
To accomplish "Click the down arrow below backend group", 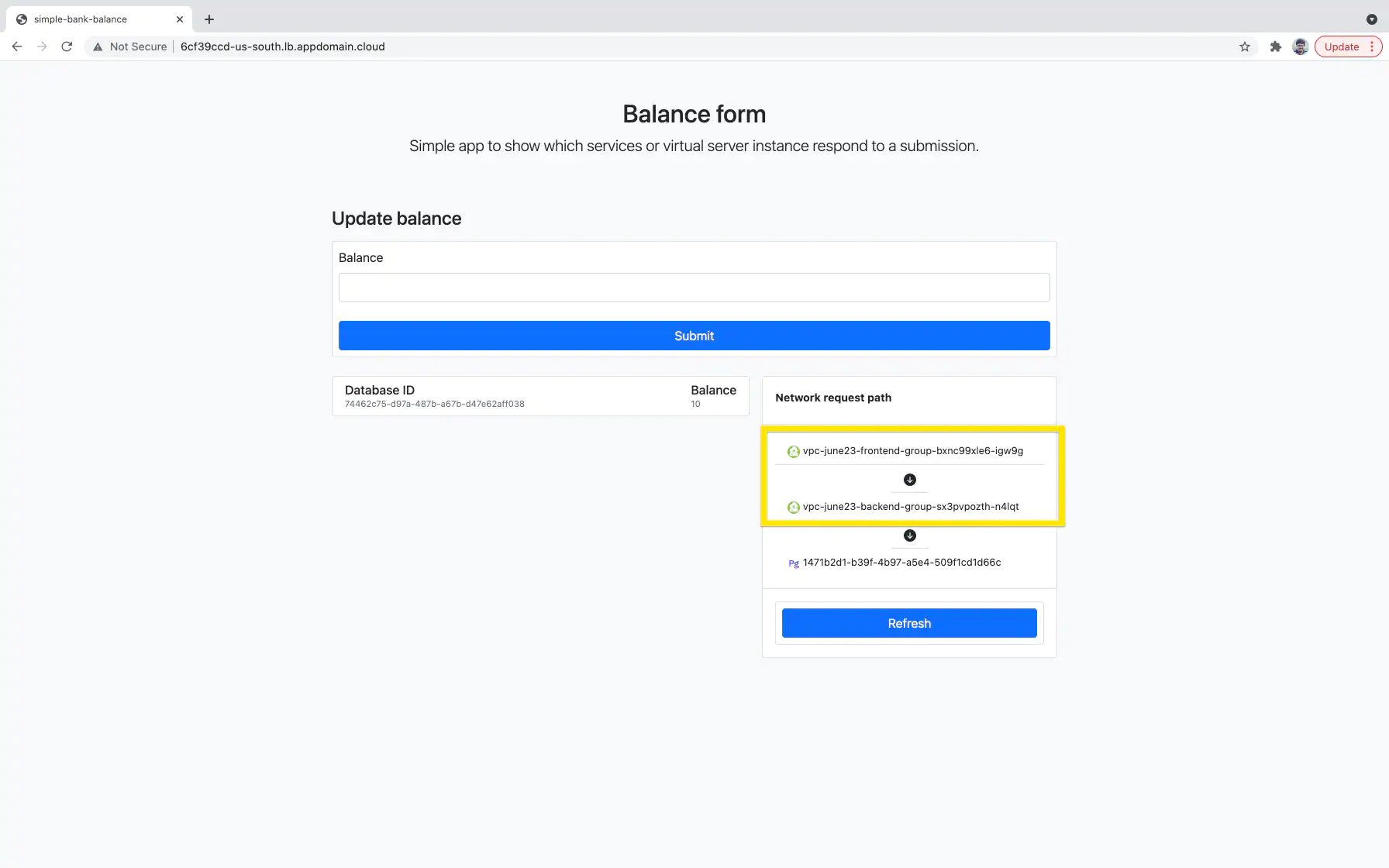I will pyautogui.click(x=910, y=536).
